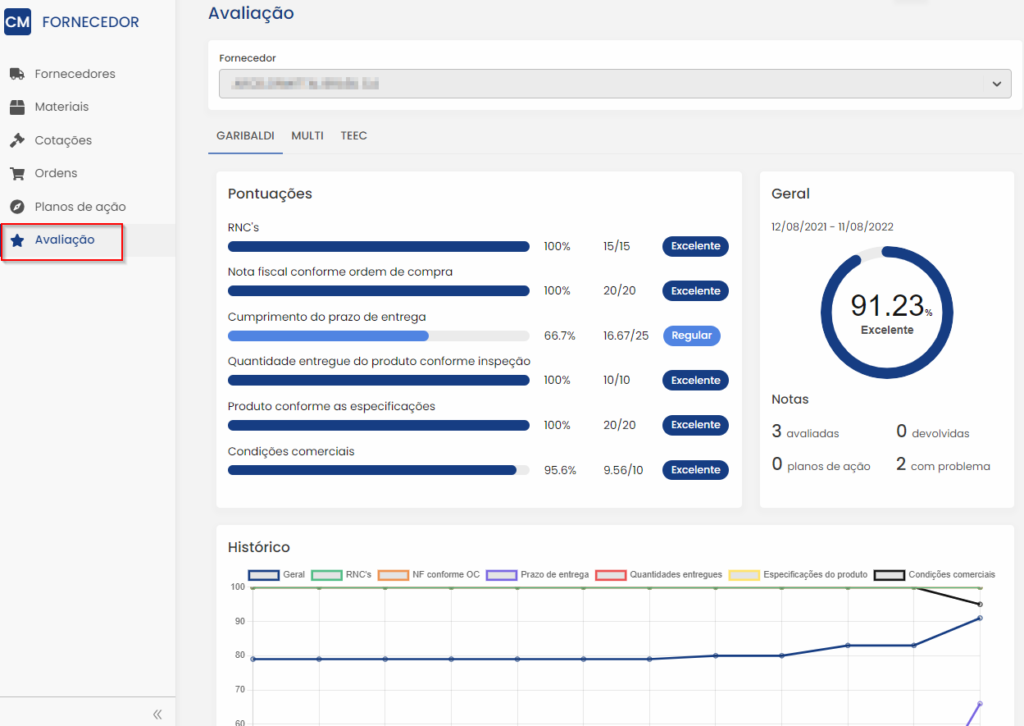
Task: Click the Ordens shopping cart icon
Action: pyautogui.click(x=17, y=174)
